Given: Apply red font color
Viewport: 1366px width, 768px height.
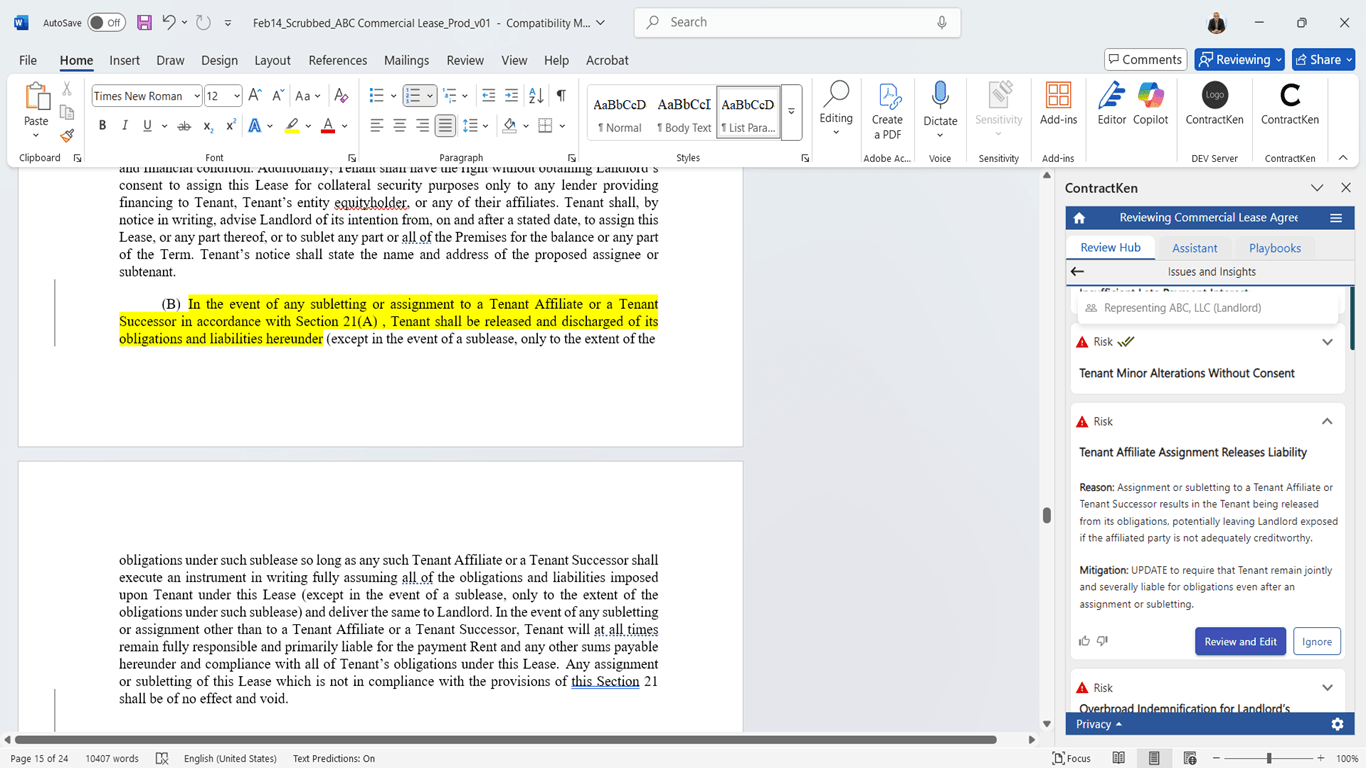Looking at the screenshot, I should click(x=327, y=126).
